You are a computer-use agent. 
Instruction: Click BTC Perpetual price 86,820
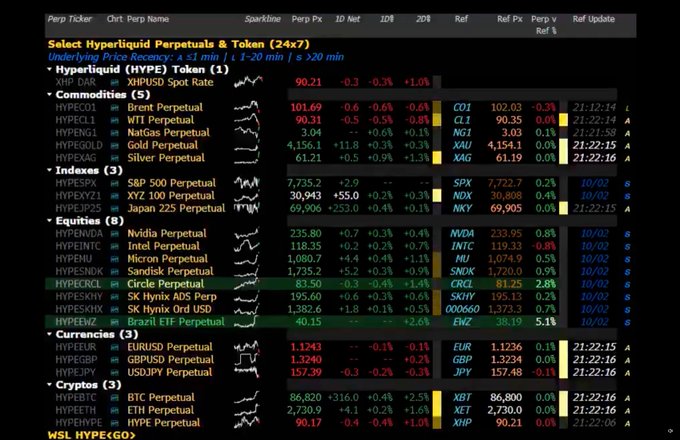(x=305, y=398)
